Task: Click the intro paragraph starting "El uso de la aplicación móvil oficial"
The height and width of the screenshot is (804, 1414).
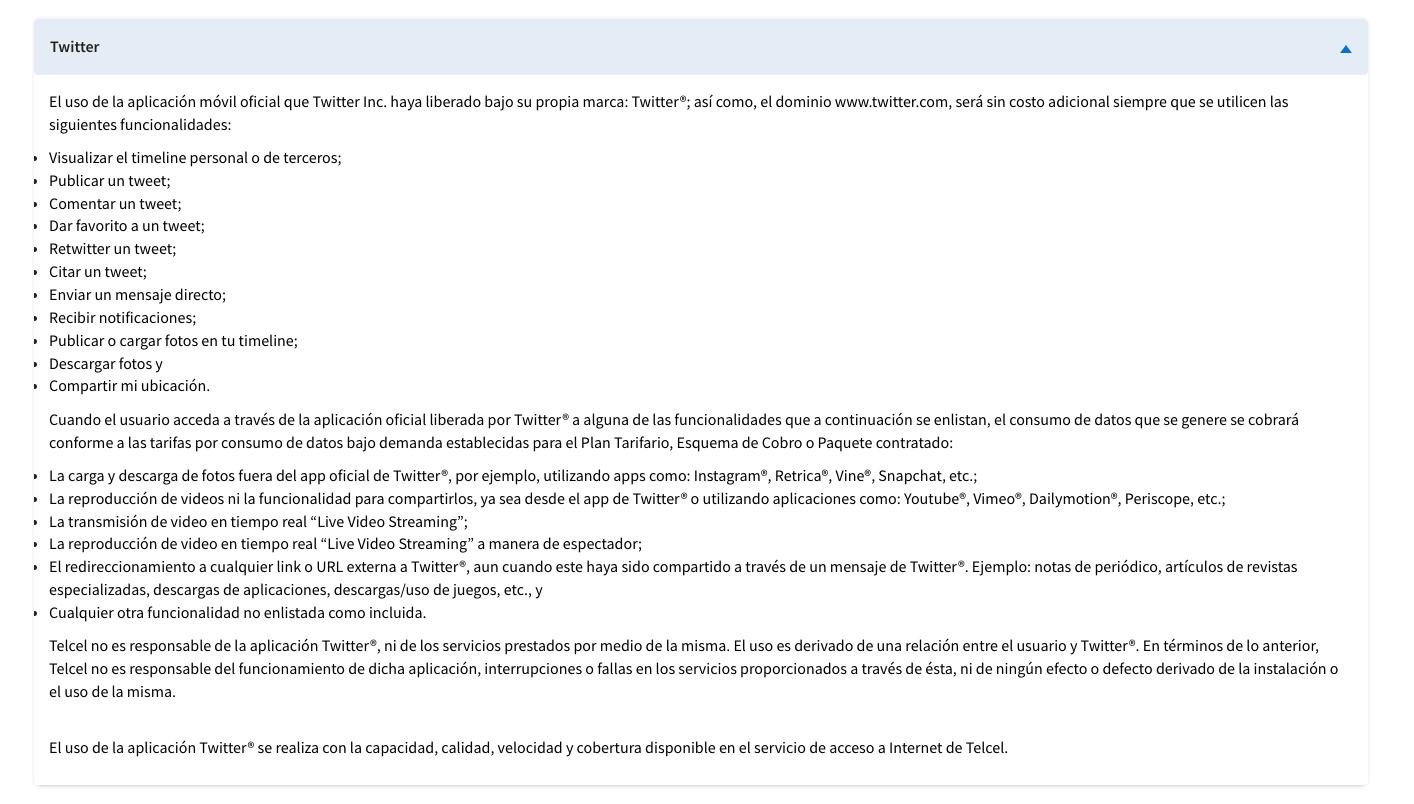Action: click(669, 114)
